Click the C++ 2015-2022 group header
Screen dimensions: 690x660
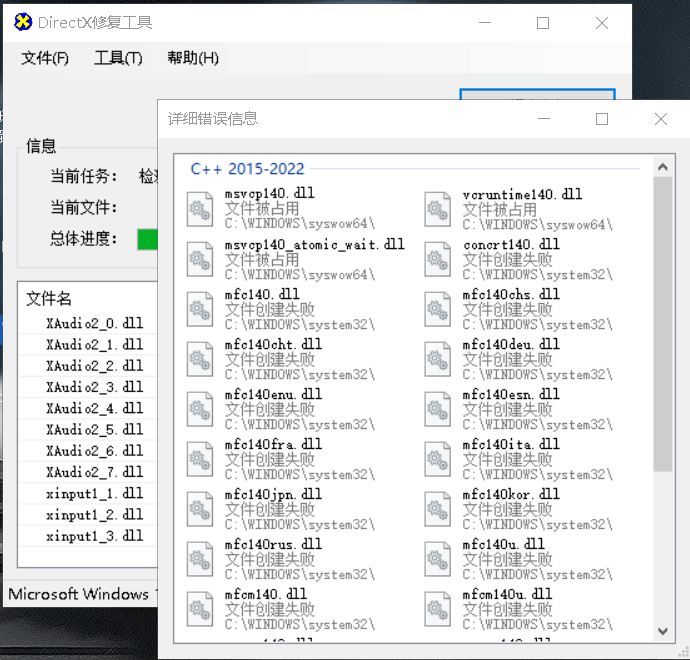coord(247,169)
